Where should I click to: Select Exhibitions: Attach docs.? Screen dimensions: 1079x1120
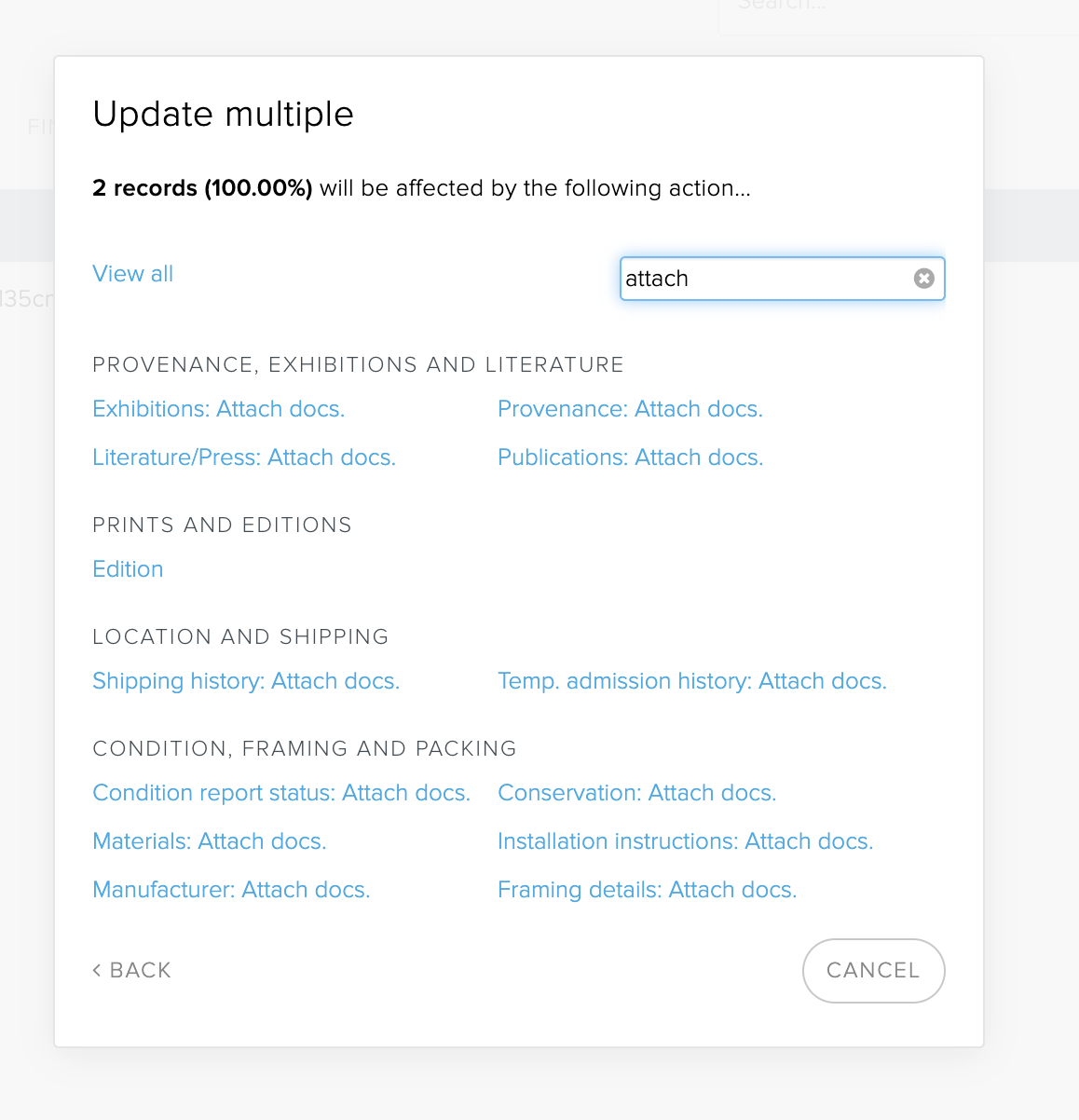pyautogui.click(x=219, y=409)
